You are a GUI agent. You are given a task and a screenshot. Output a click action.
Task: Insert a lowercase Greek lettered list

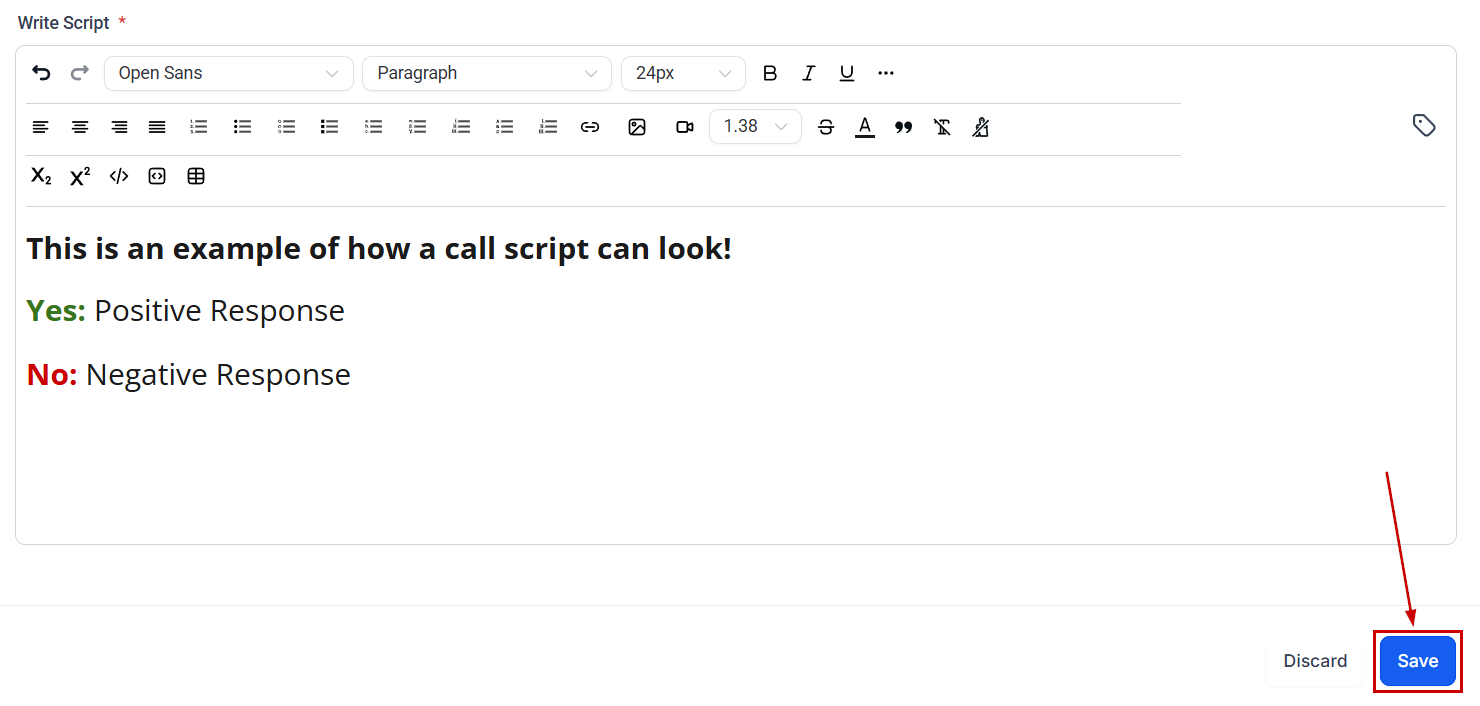(418, 127)
